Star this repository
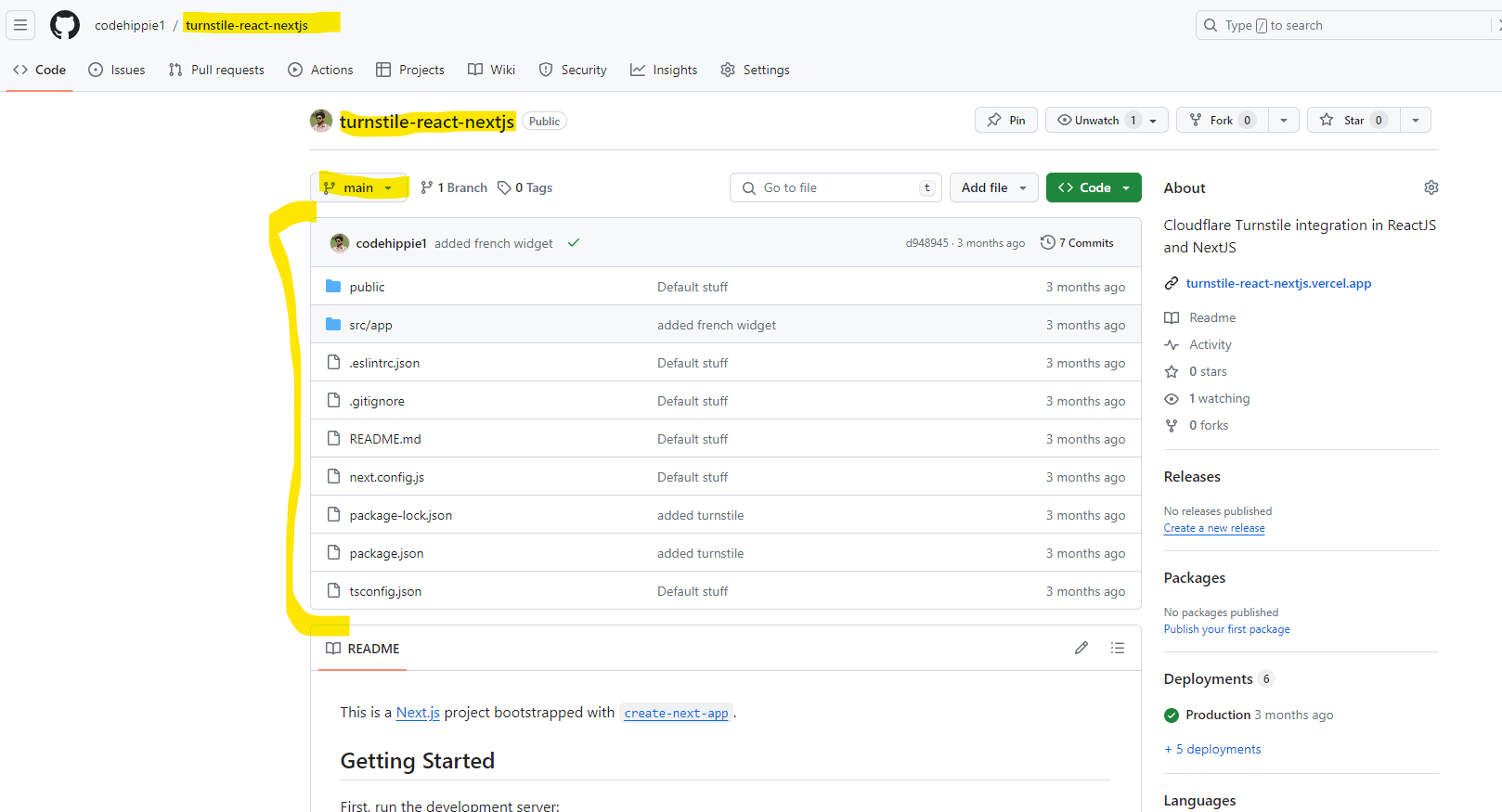The height and width of the screenshot is (812, 1502). click(x=1353, y=120)
